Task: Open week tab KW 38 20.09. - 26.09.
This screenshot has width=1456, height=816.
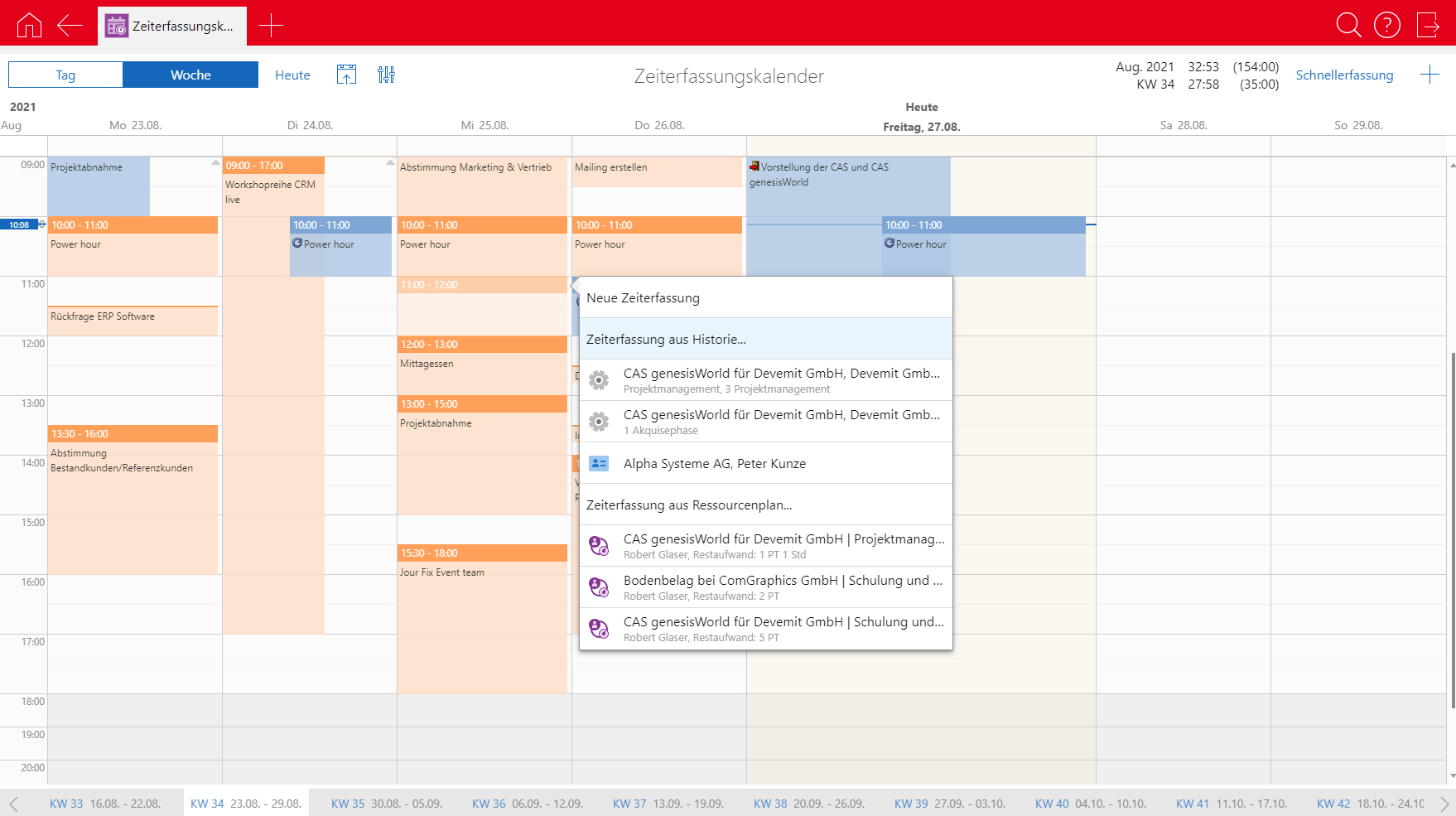Action: click(809, 804)
